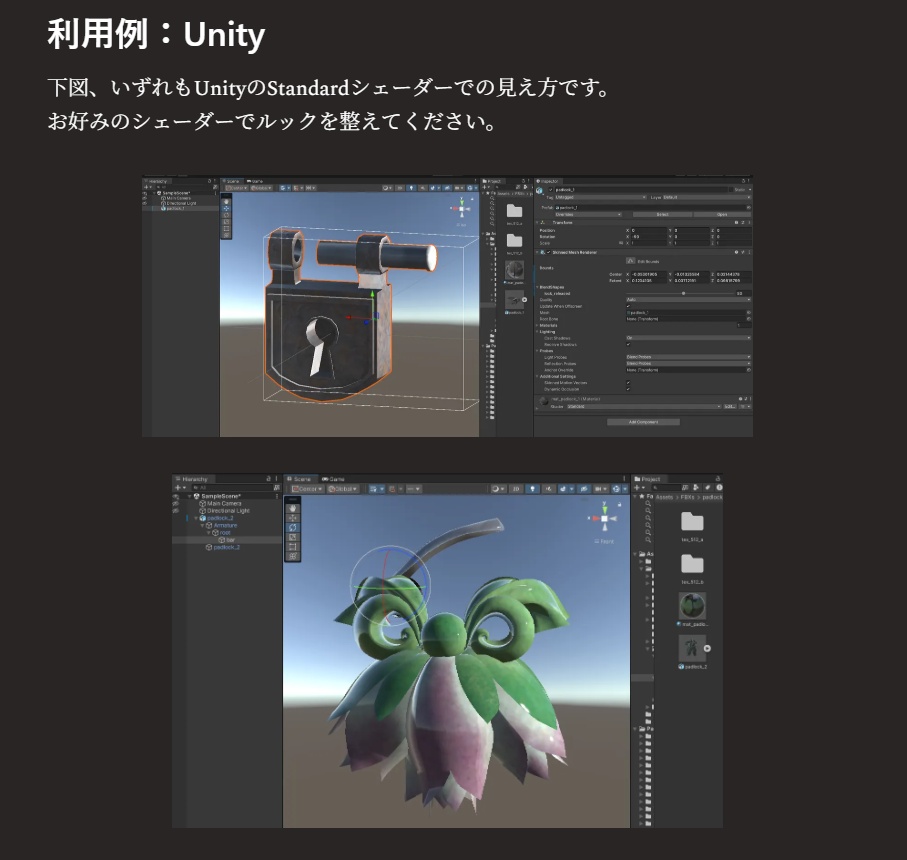The width and height of the screenshot is (907, 860).
Task: Open Skinned Mesh Renderer help icon
Action: [x=736, y=252]
